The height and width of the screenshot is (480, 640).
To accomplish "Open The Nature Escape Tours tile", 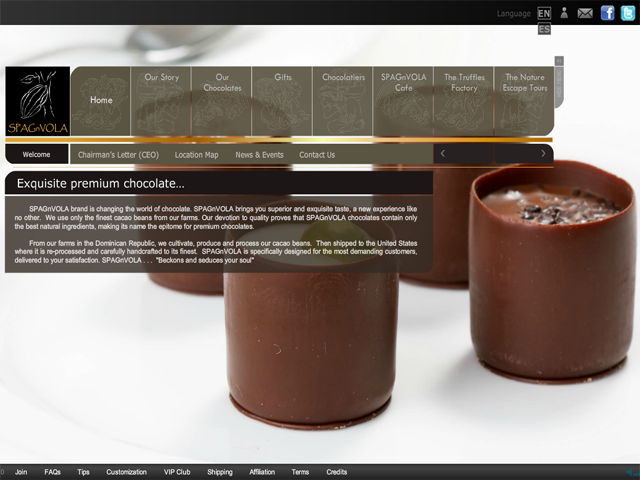I will (x=524, y=101).
